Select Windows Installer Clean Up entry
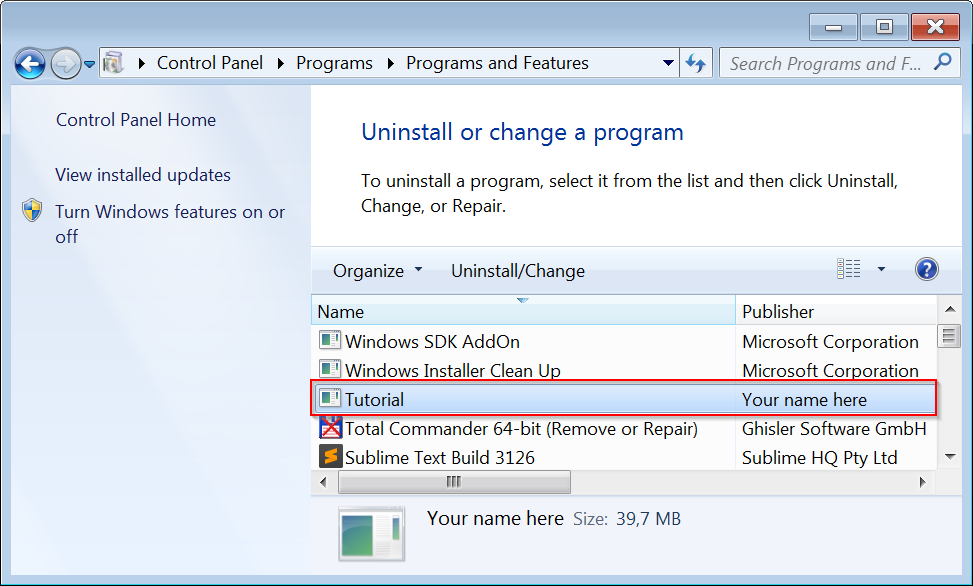Screen dimensions: 973x586 click(x=624, y=370)
